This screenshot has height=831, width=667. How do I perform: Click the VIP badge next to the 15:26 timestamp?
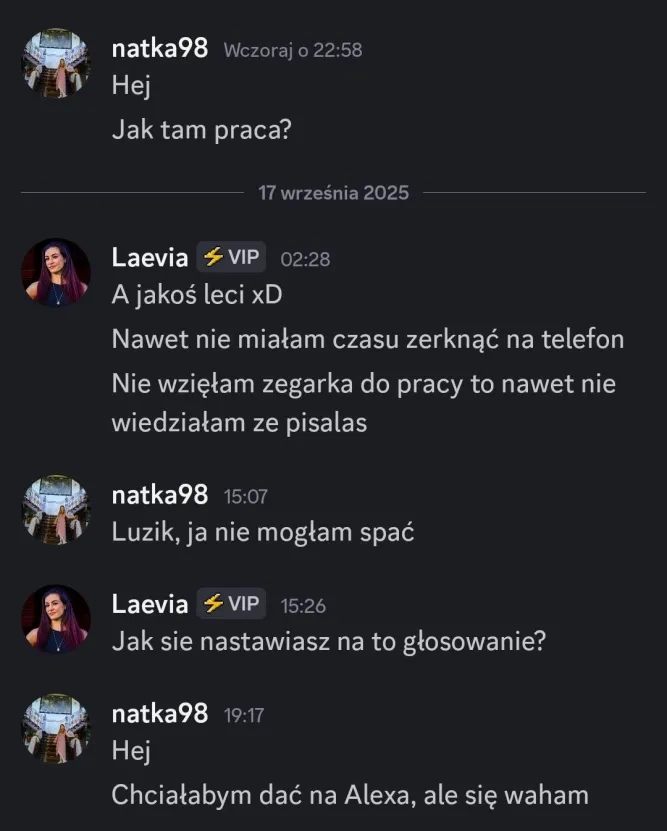232,604
